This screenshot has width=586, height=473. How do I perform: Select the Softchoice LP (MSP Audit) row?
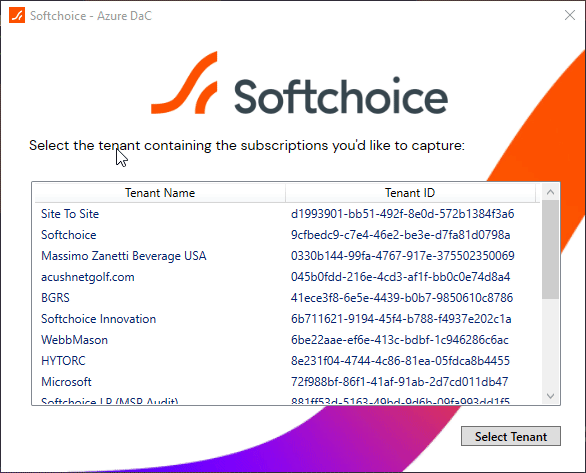287,400
